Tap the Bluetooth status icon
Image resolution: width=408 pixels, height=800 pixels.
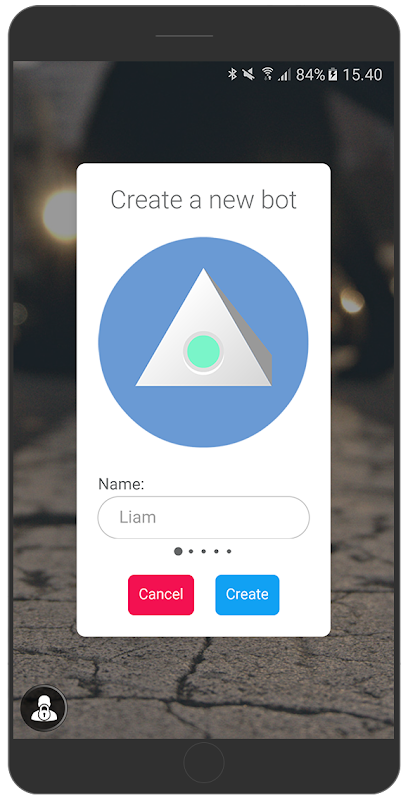(232, 74)
